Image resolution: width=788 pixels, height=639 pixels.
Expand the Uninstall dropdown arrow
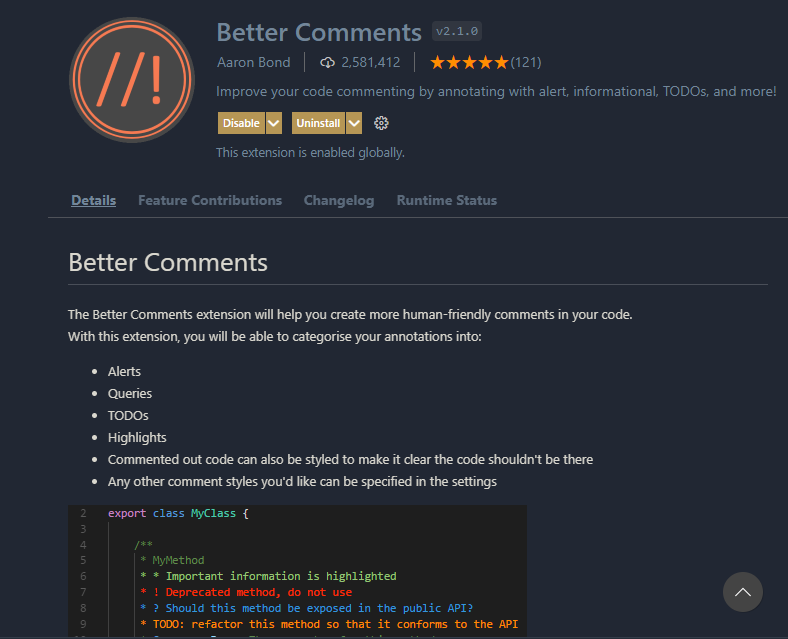[354, 123]
